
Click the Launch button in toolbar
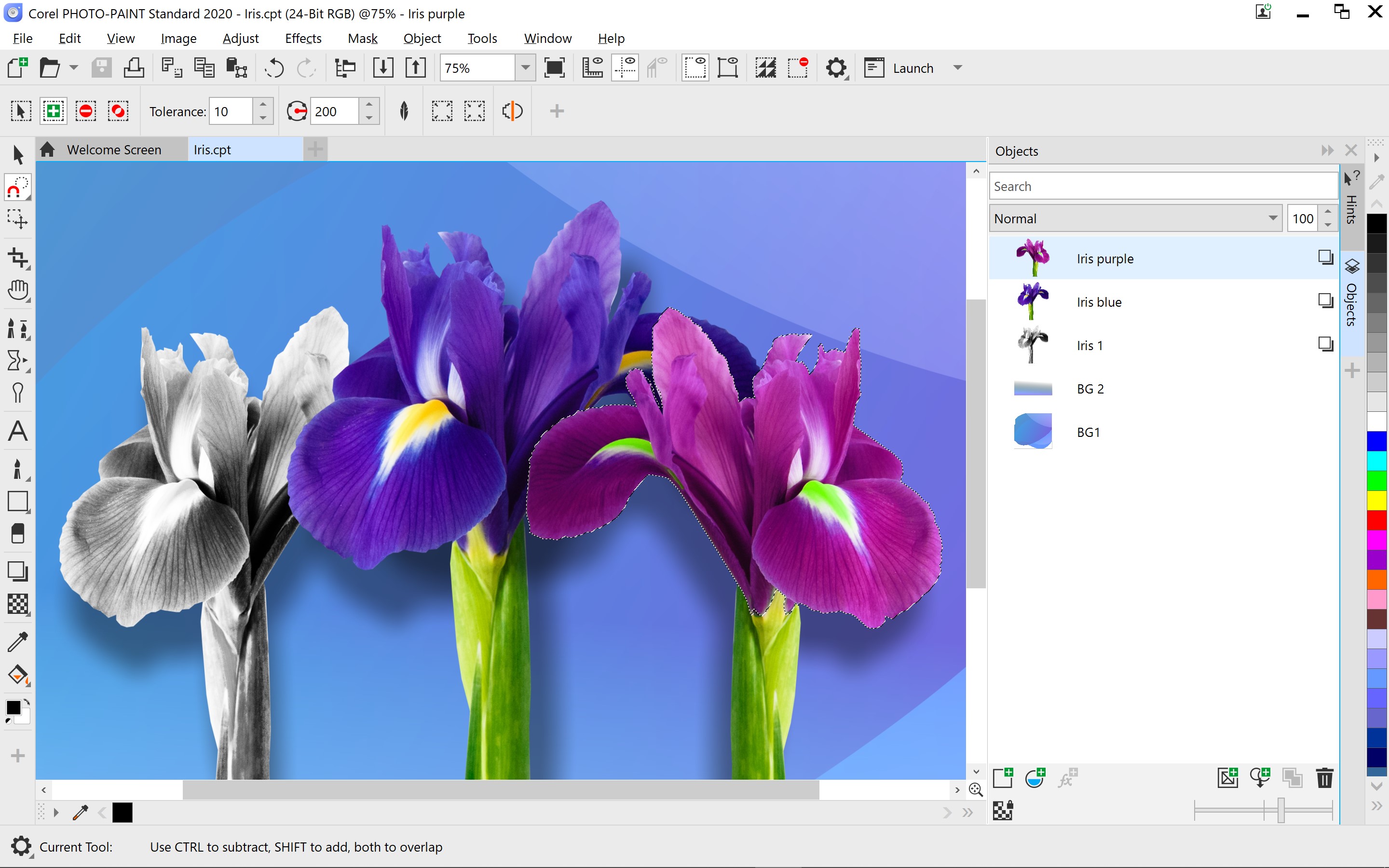pyautogui.click(x=911, y=67)
